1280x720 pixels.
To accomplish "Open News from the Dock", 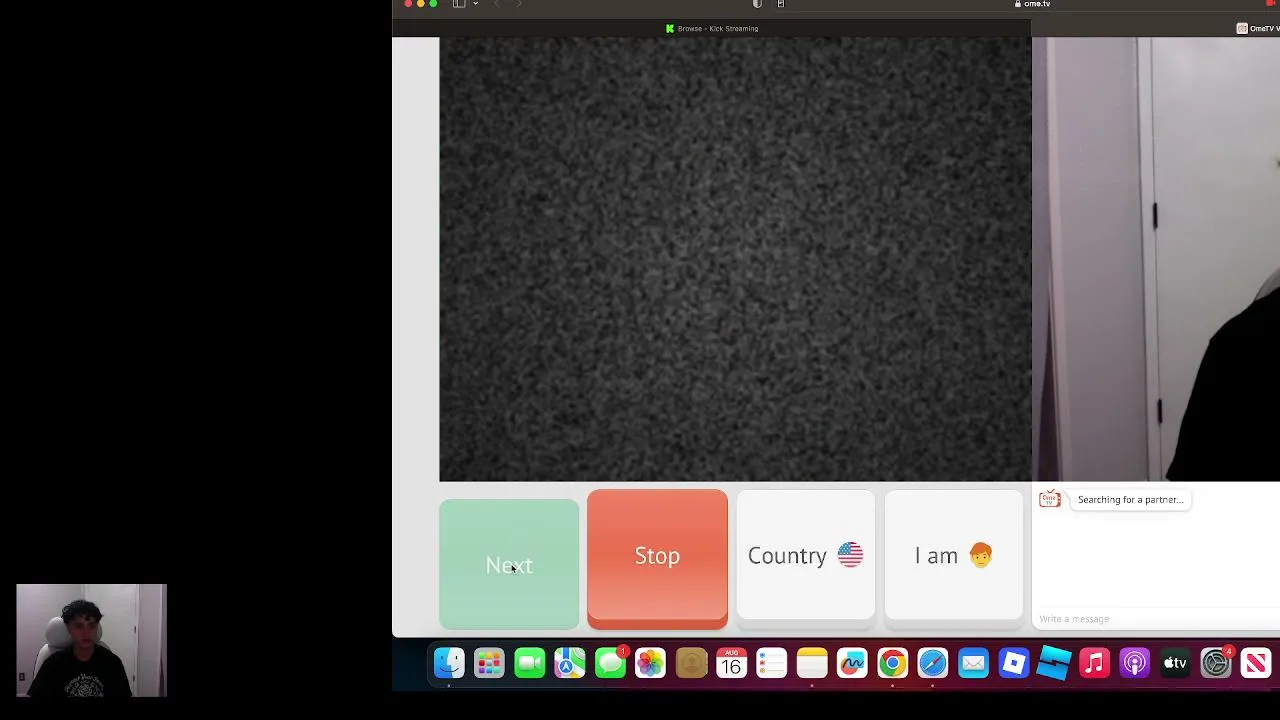I will (x=1255, y=663).
